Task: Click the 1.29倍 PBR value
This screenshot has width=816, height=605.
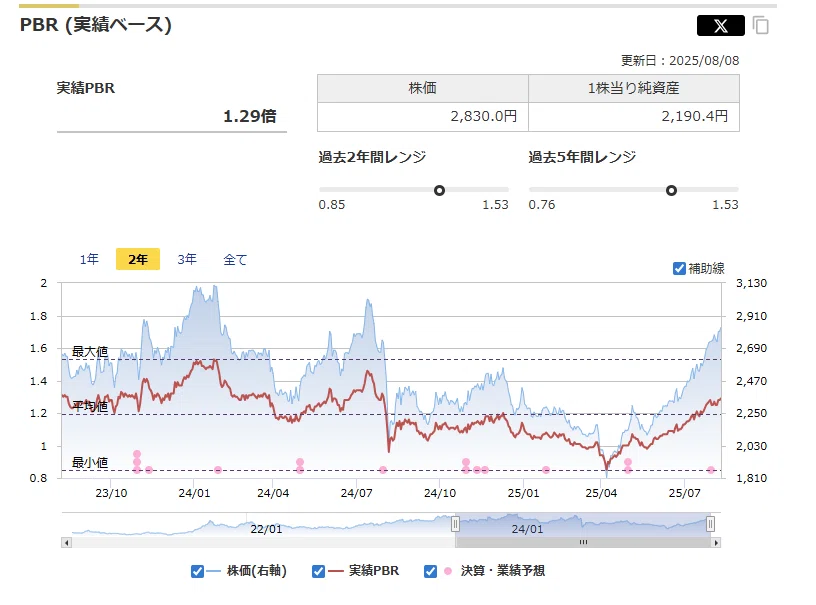Action: tap(250, 116)
